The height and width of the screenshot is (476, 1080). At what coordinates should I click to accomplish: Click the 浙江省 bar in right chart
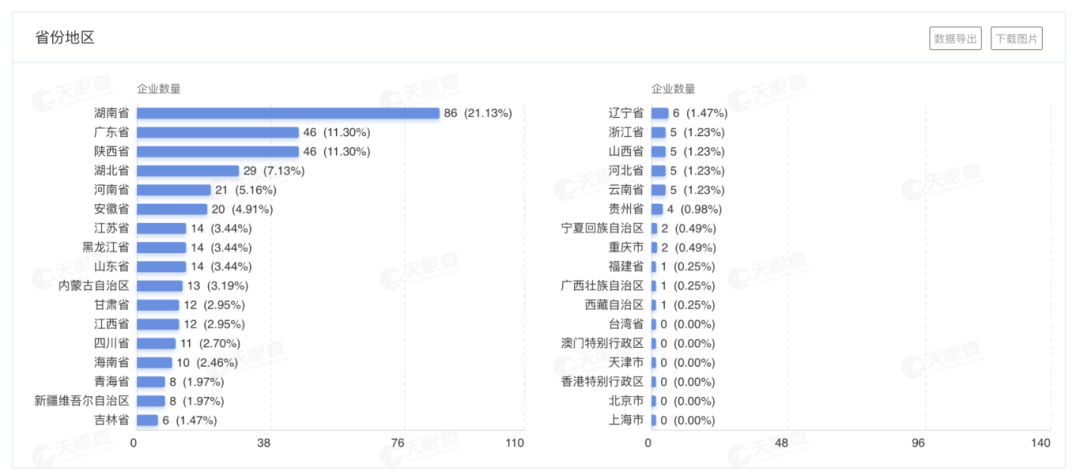click(658, 132)
